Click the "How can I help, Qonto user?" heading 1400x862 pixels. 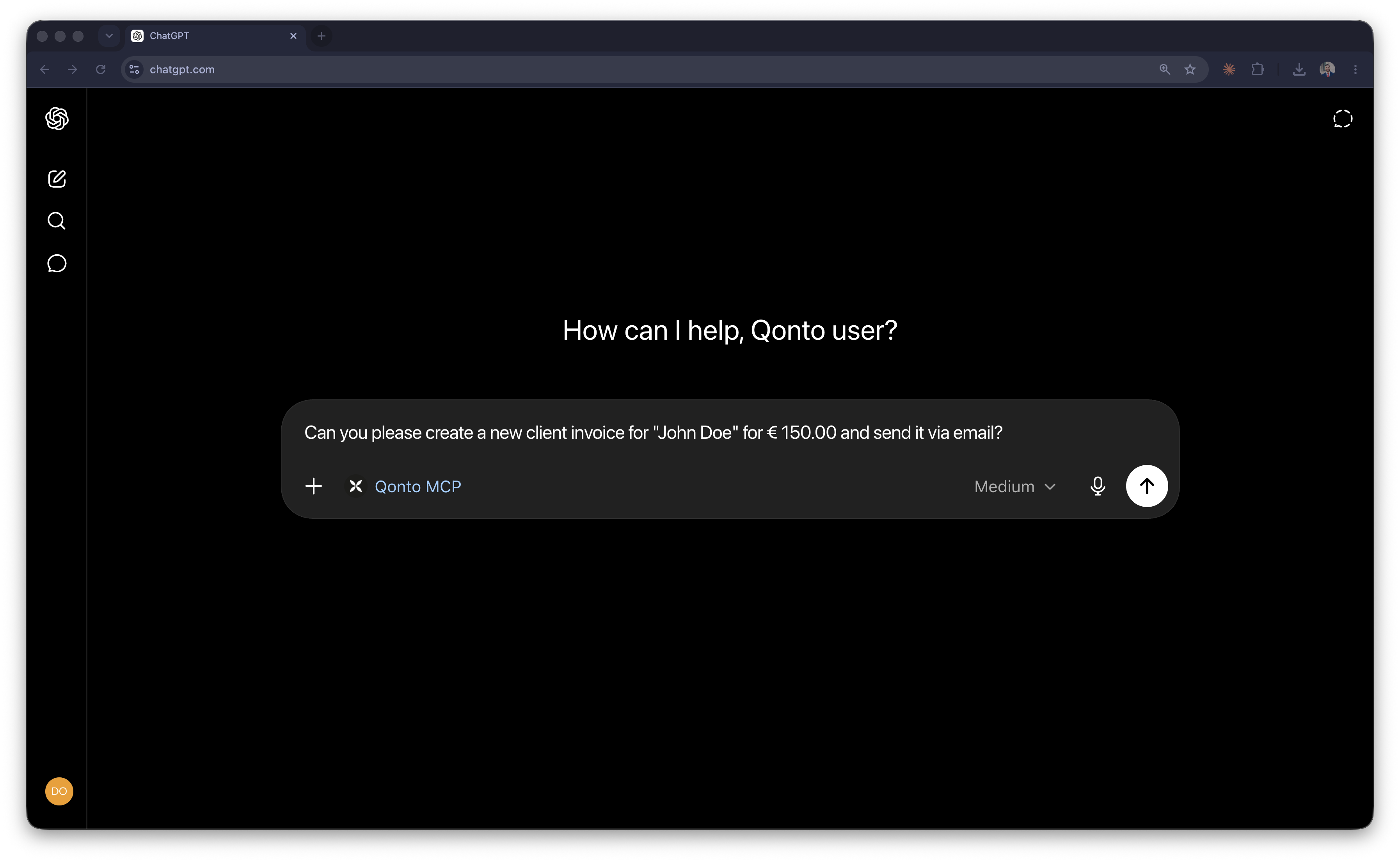pyautogui.click(x=730, y=331)
